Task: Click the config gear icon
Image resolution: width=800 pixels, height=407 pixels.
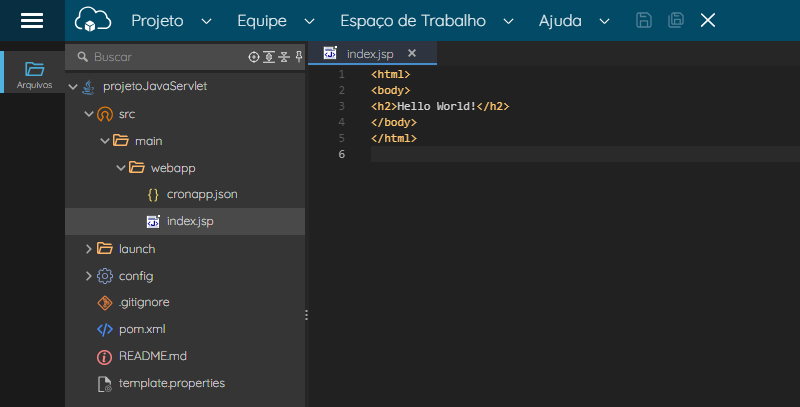Action: 105,276
